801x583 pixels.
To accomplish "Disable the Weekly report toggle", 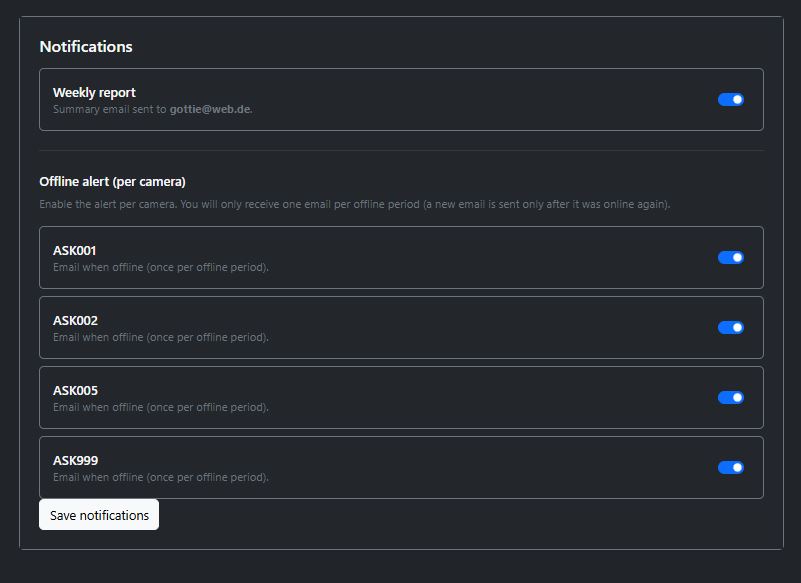I will [x=730, y=99].
